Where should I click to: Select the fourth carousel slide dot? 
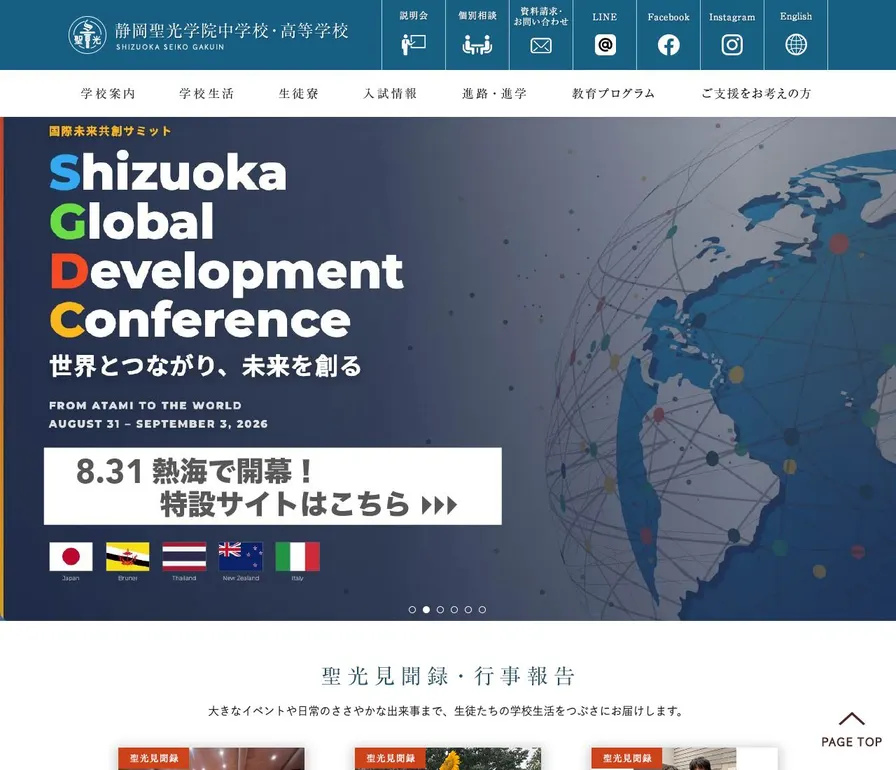(x=454, y=609)
